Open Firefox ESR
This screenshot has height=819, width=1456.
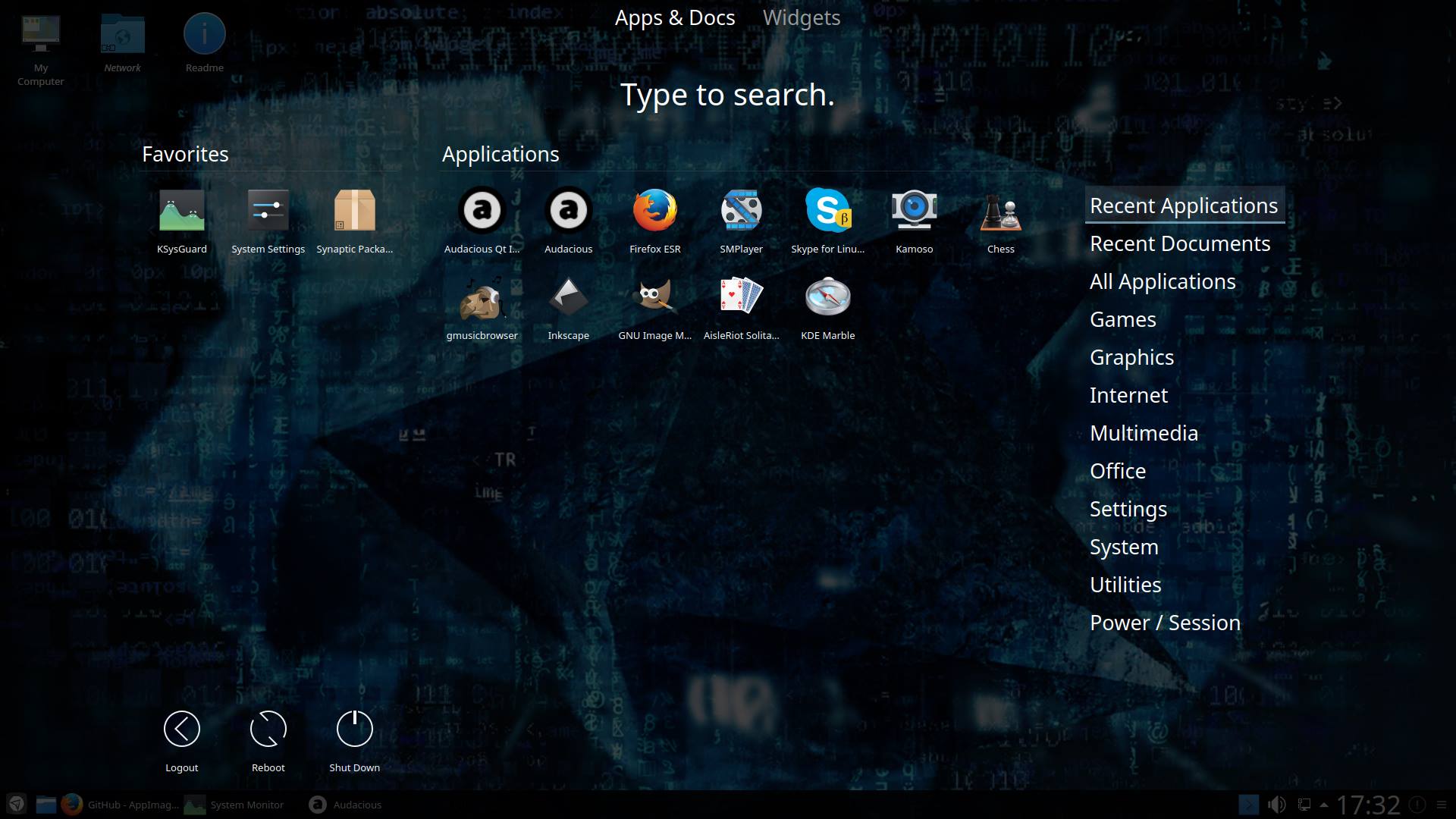655,221
